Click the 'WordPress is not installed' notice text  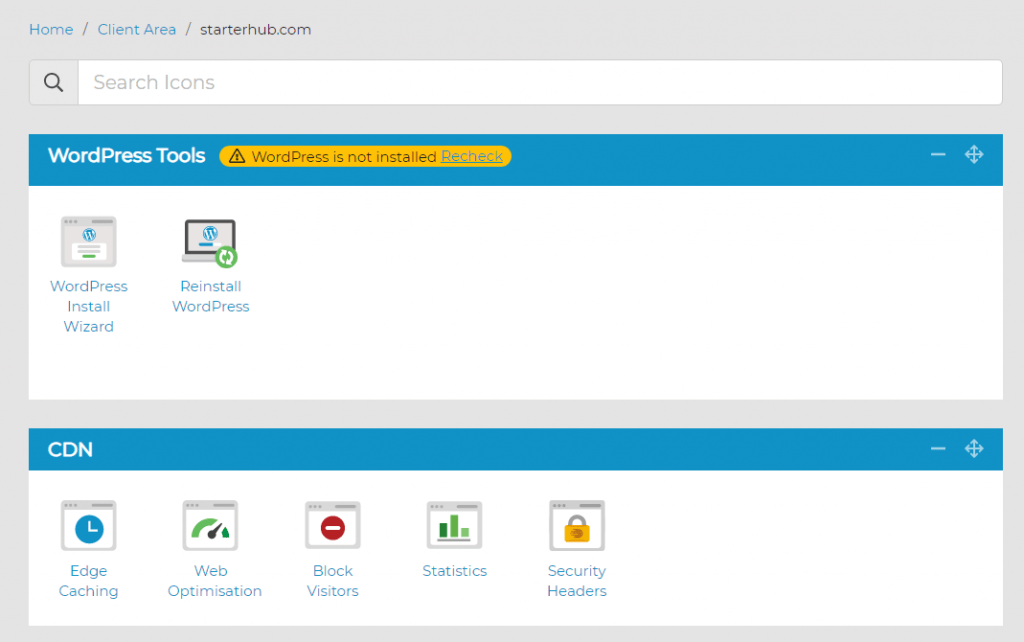pyautogui.click(x=344, y=157)
